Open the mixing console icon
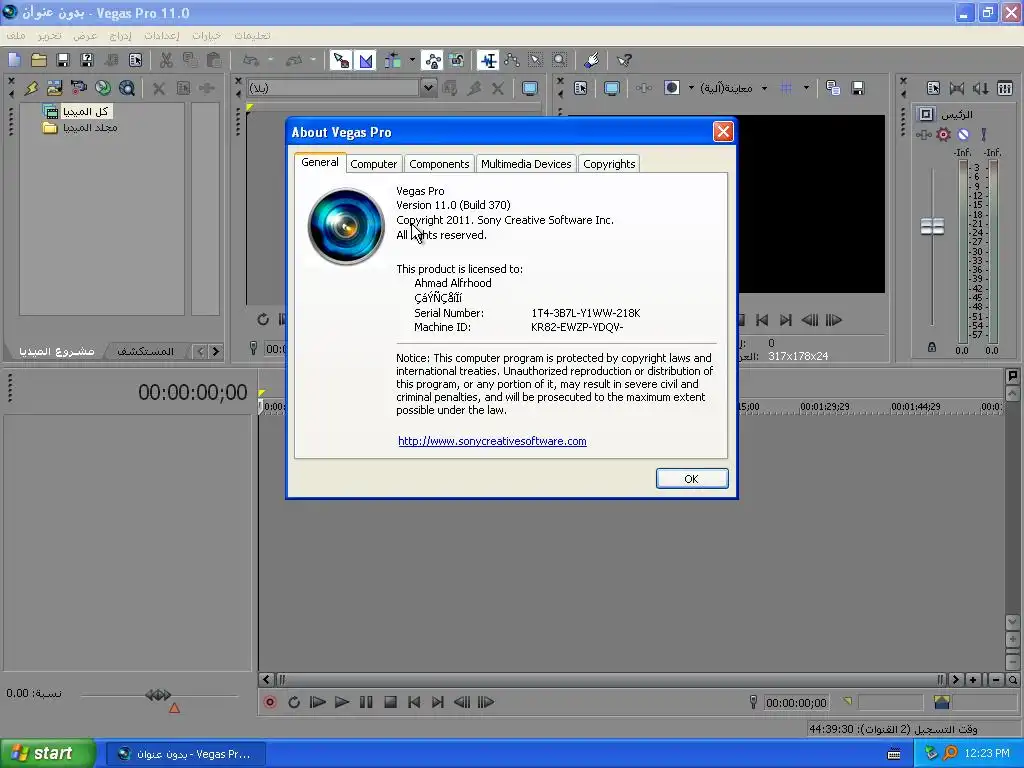The width and height of the screenshot is (1024, 768). pyautogui.click(x=1005, y=88)
